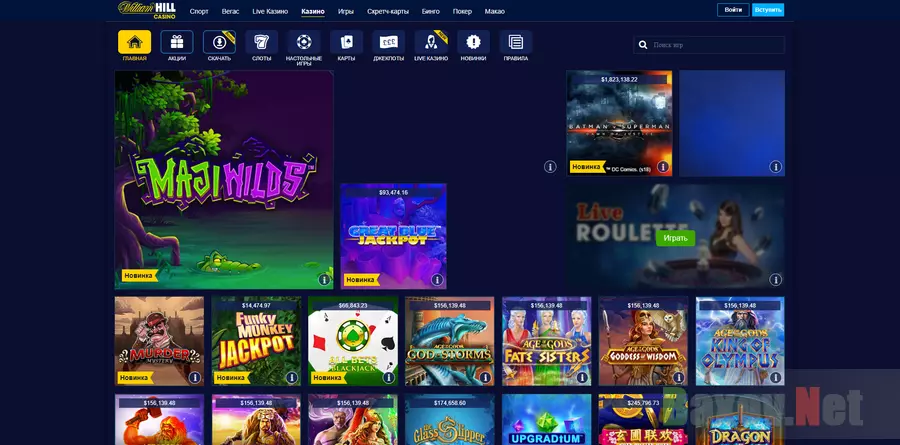Screen dimensions: 900x445
Task: Open Age of Gods Fate Sisters
Action: pos(546,341)
